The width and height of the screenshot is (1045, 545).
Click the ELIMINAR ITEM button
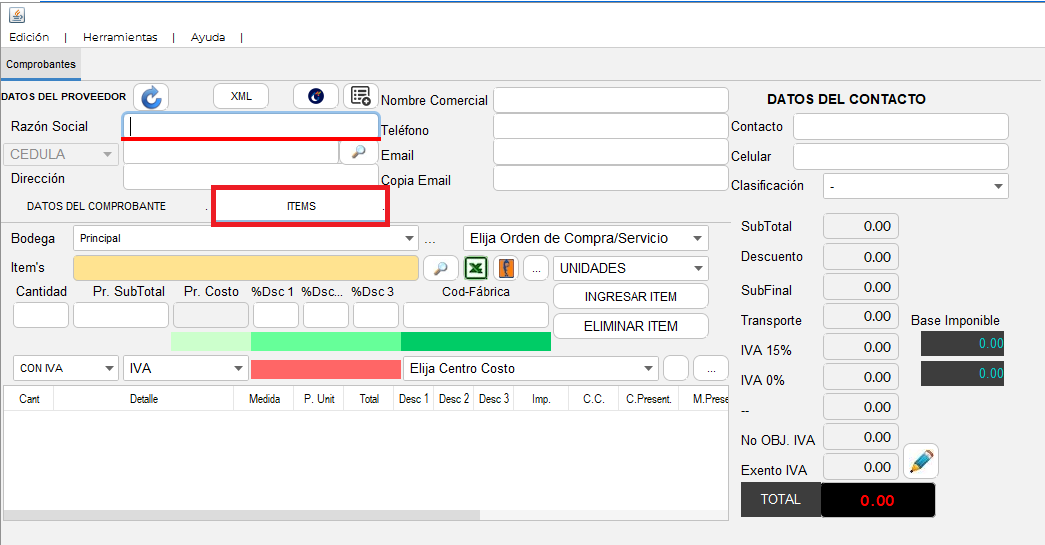click(x=630, y=326)
